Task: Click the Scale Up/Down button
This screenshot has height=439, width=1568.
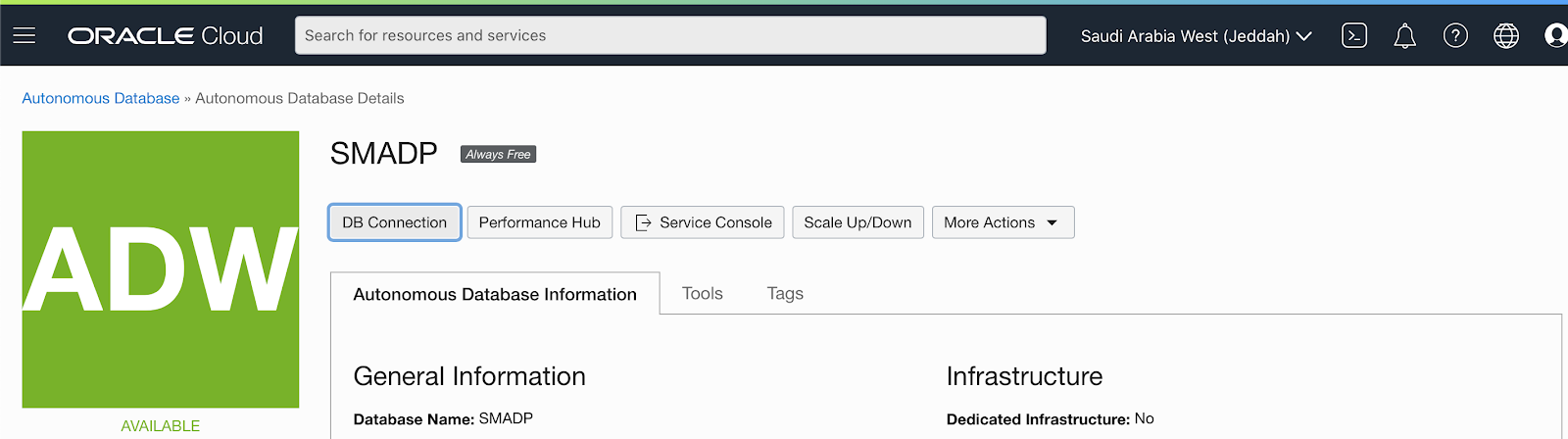Action: point(857,222)
